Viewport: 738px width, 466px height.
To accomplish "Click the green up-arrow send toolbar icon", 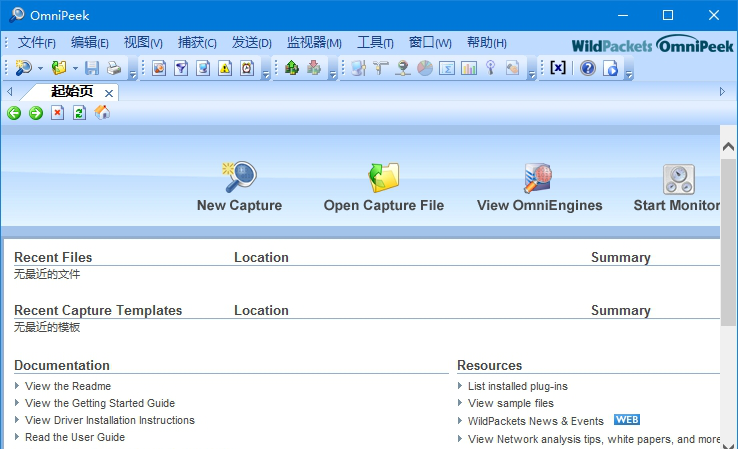I will 292,68.
